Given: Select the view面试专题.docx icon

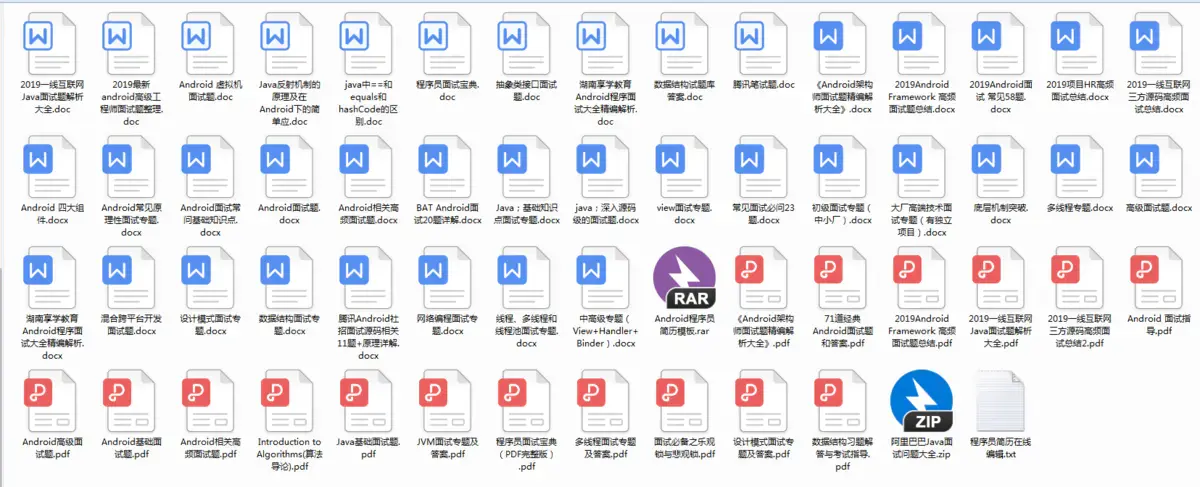Looking at the screenshot, I should [684, 169].
